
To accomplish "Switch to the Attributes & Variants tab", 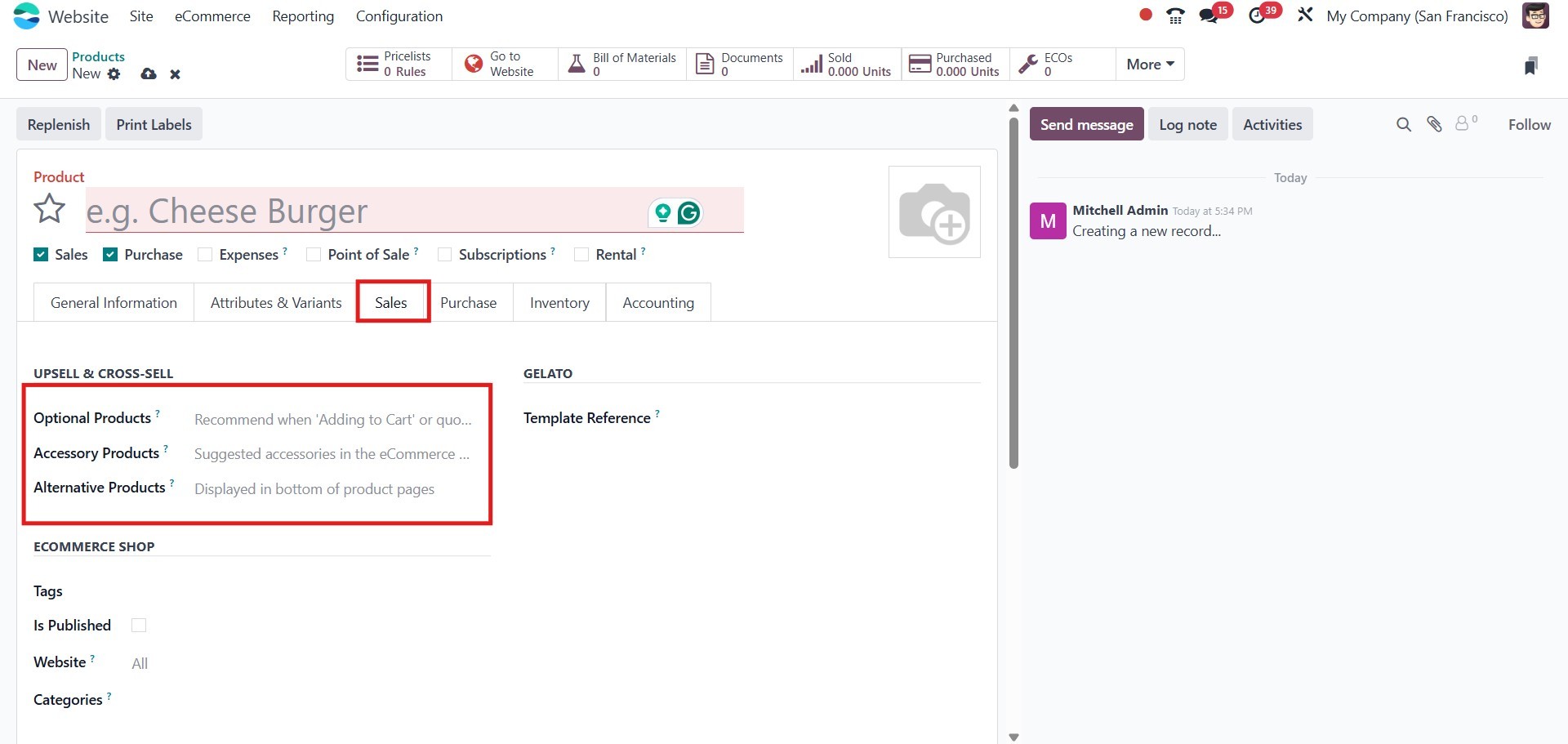I will click(276, 302).
